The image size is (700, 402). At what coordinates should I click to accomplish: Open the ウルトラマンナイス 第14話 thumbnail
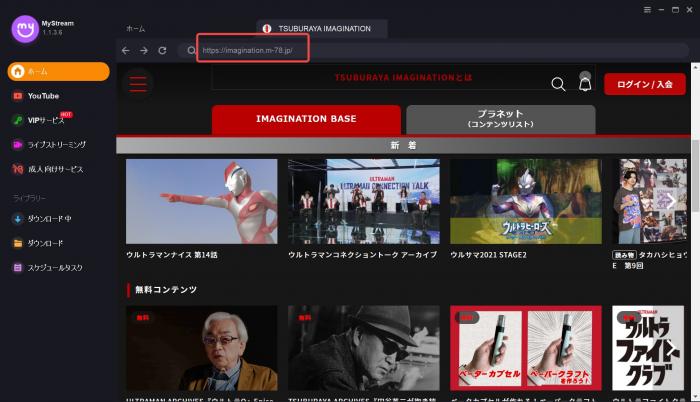(x=202, y=201)
